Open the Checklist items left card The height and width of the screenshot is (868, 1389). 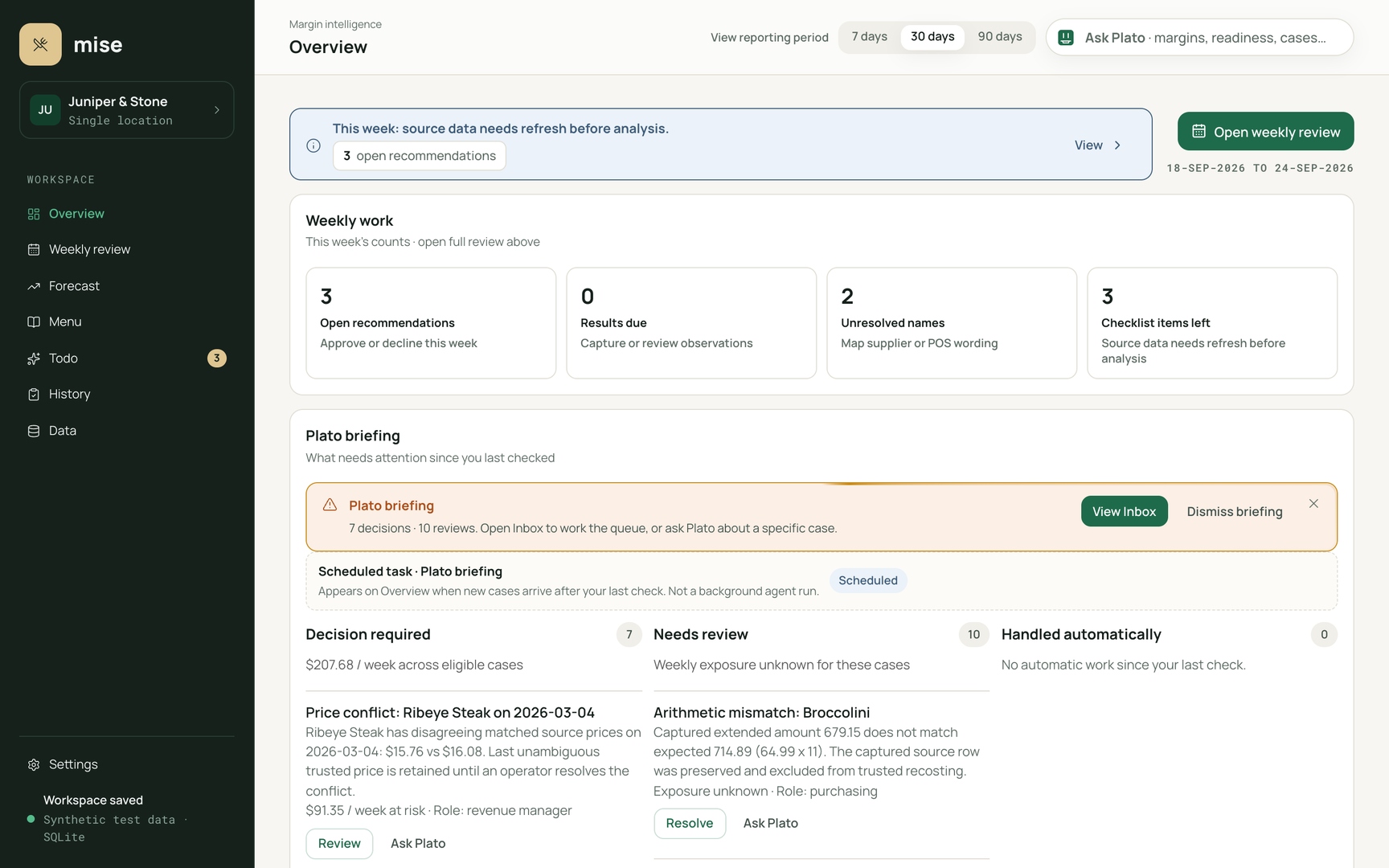tap(1212, 323)
